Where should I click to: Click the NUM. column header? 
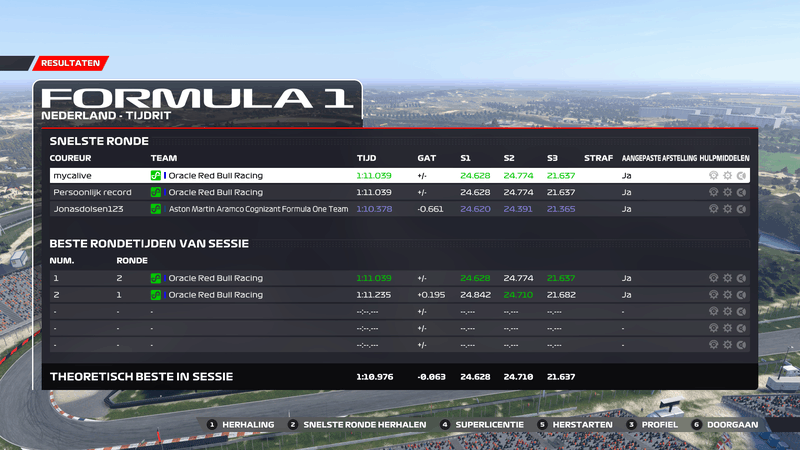62,261
